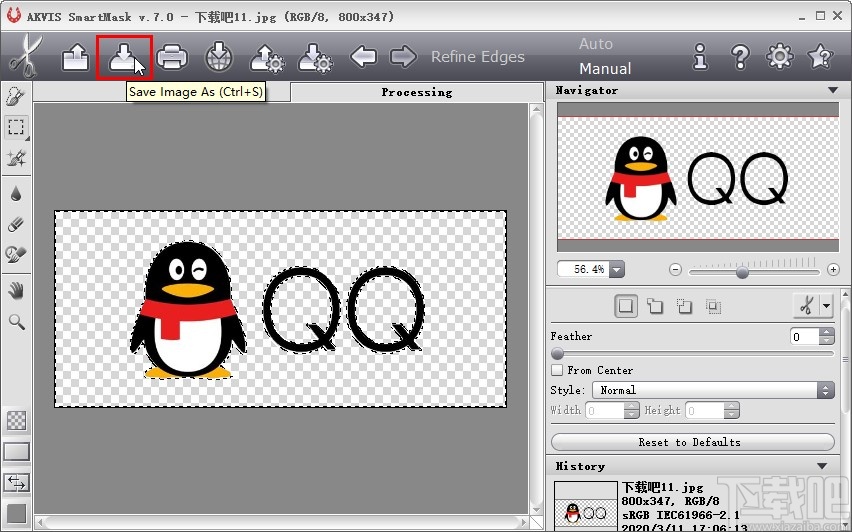Click the Print image icon
852x532 pixels.
pyautogui.click(x=172, y=57)
